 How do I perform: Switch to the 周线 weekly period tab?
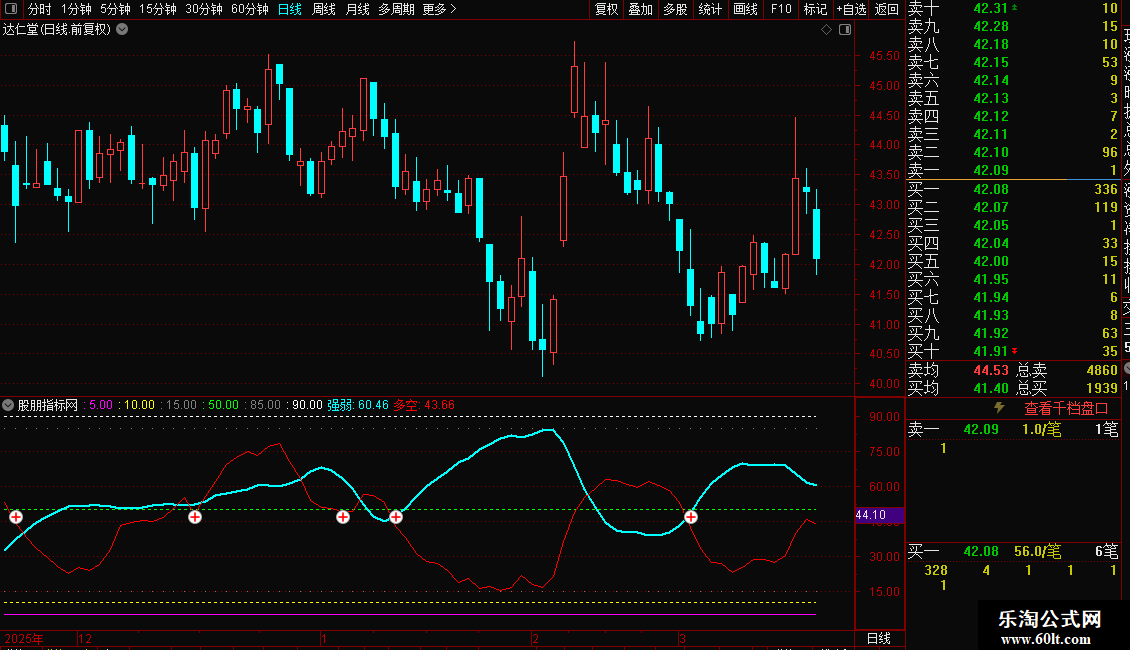click(x=324, y=9)
